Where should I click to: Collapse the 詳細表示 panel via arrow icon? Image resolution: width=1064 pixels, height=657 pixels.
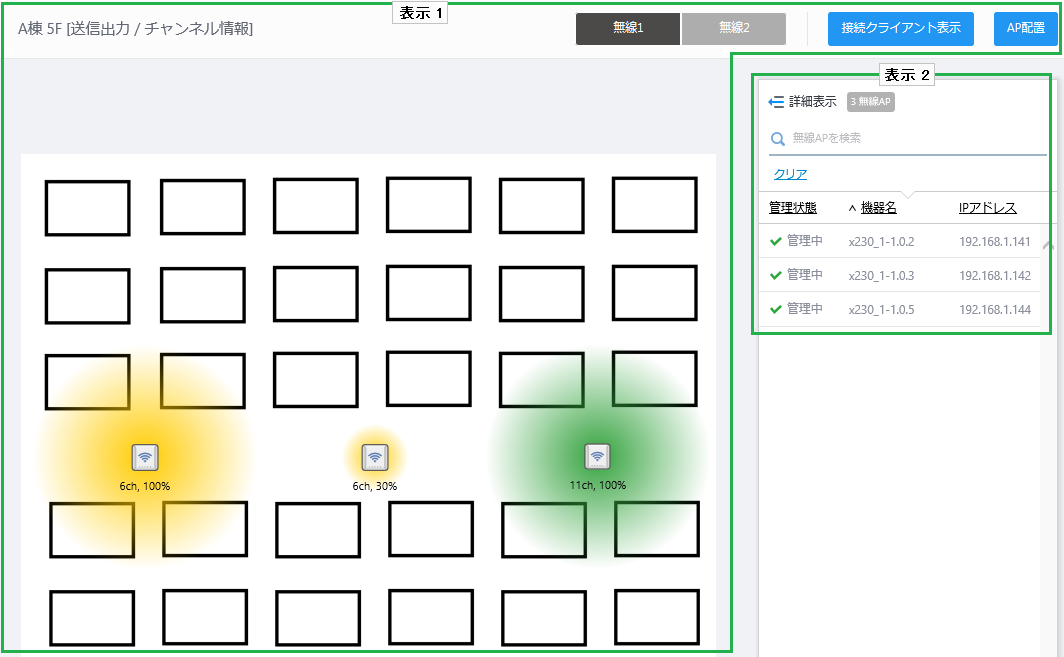776,102
